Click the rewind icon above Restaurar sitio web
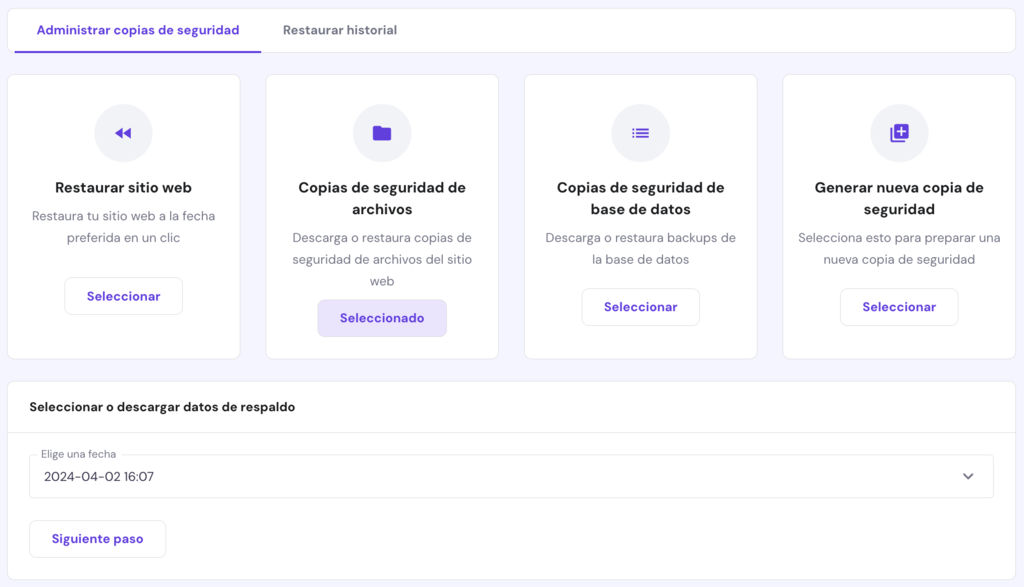Viewport: 1024px width, 587px height. pos(123,132)
